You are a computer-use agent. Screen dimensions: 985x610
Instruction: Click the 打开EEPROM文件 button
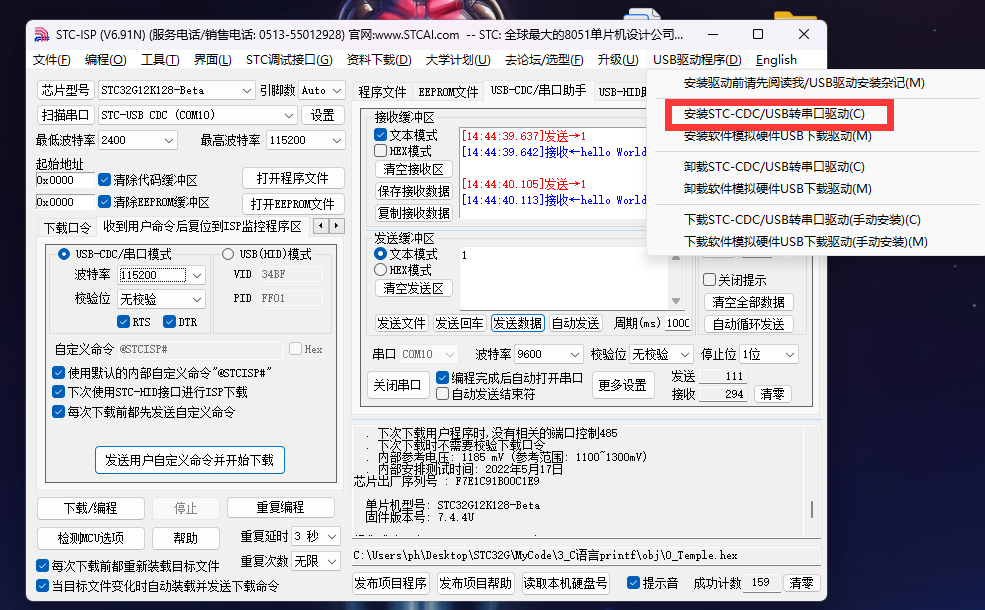(x=293, y=204)
